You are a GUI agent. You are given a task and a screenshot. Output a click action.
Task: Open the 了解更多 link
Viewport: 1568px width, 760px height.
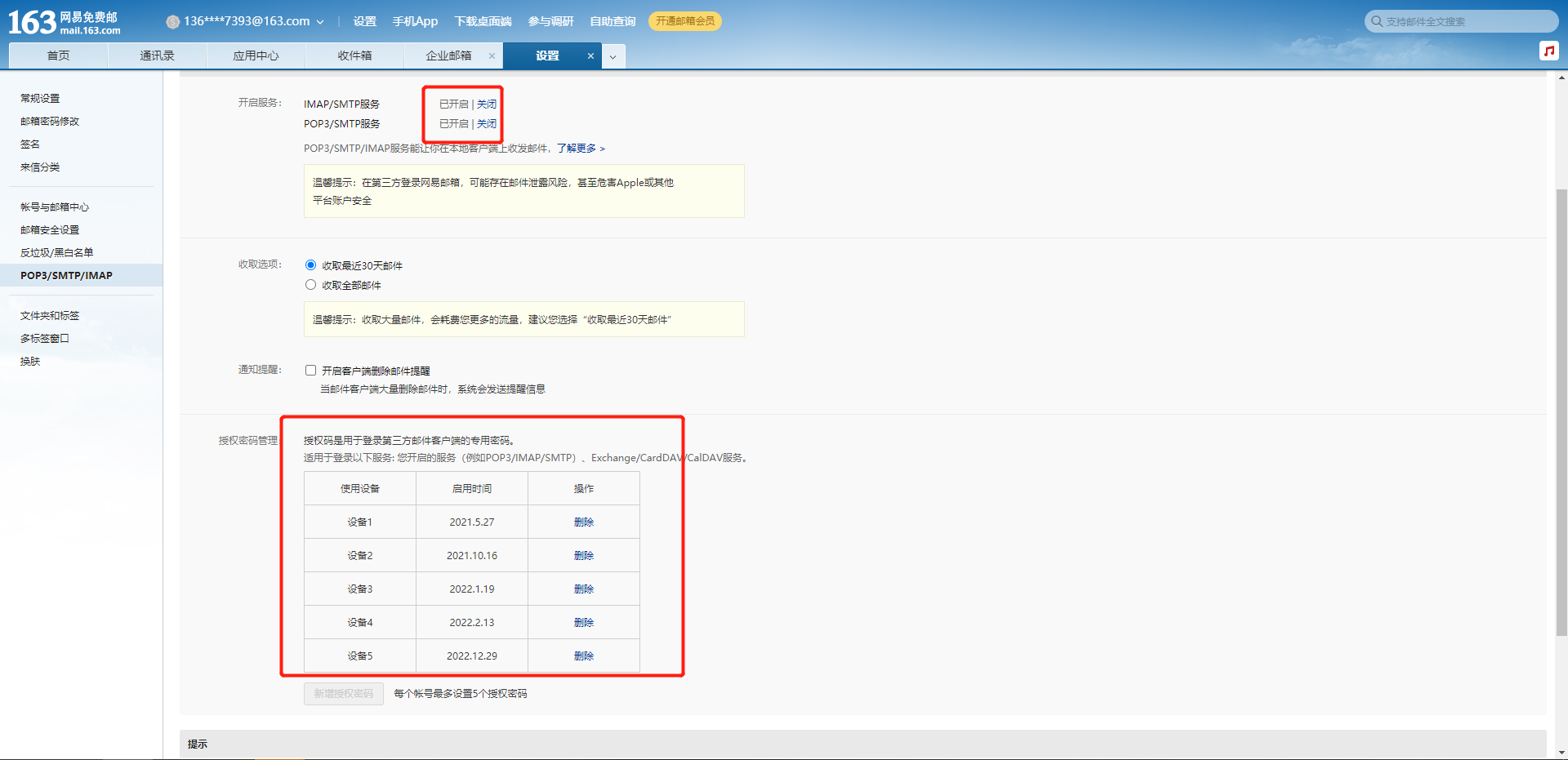581,149
